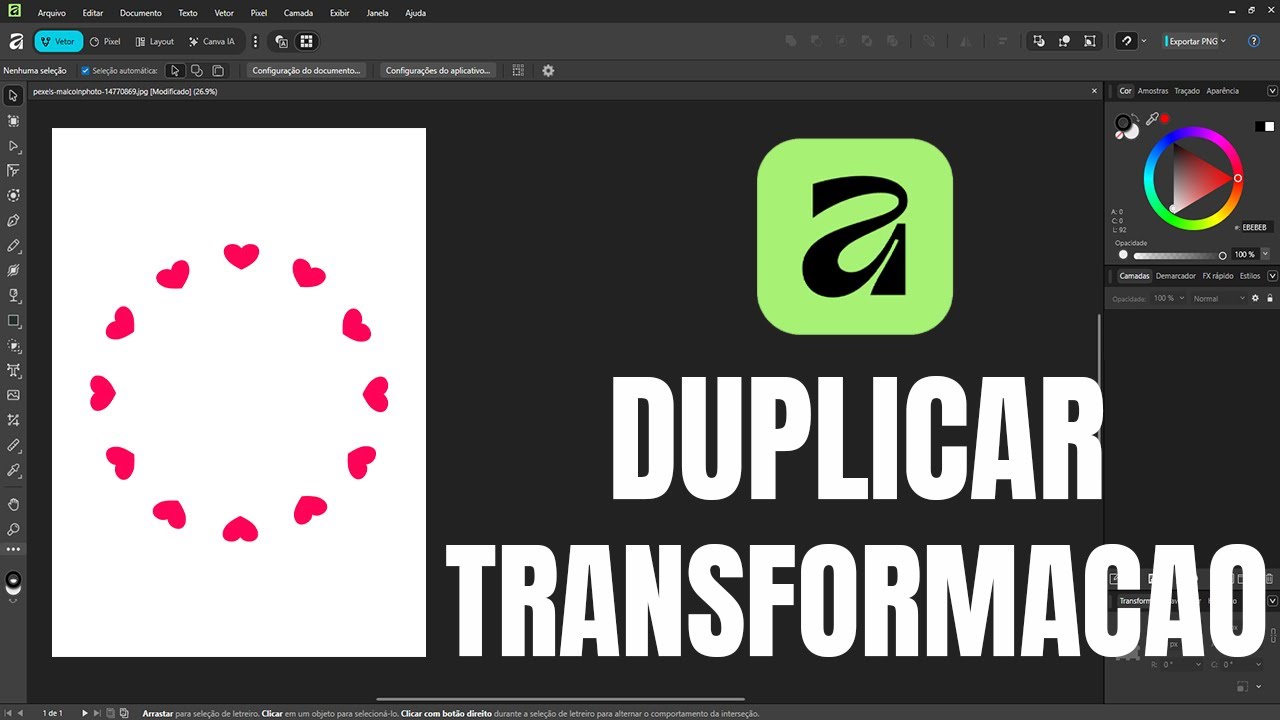
Task: Select the Pencil tool
Action: (13, 245)
